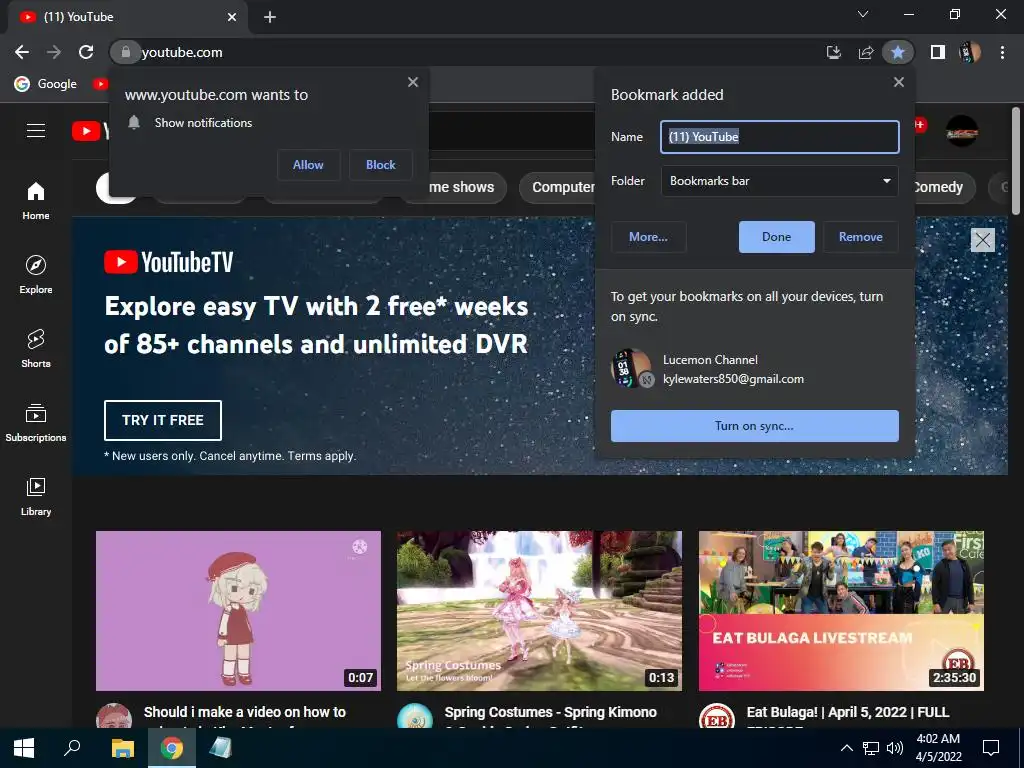Open Chrome three-dot menu

coord(1002,52)
